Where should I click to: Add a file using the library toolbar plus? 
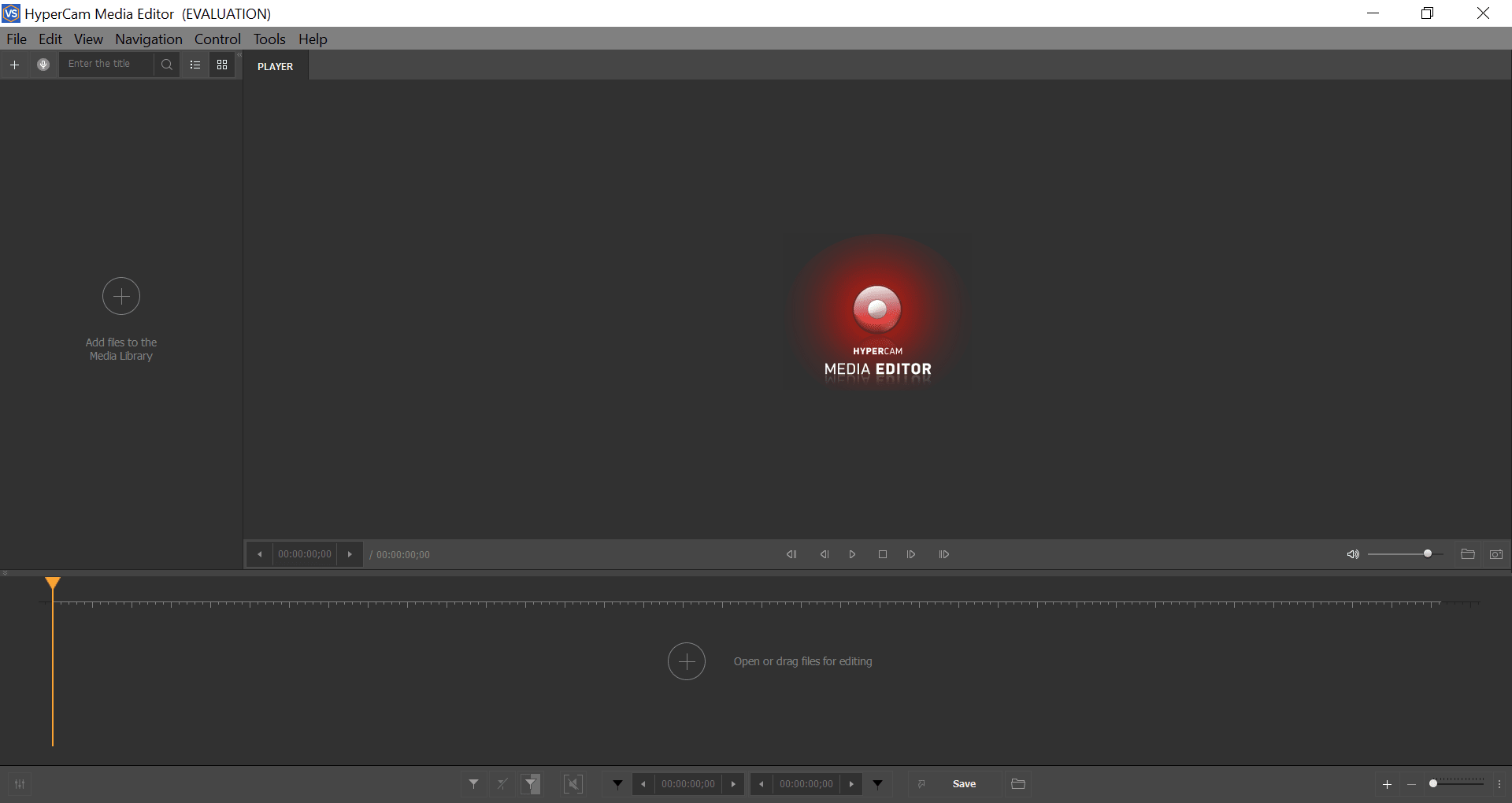[14, 65]
